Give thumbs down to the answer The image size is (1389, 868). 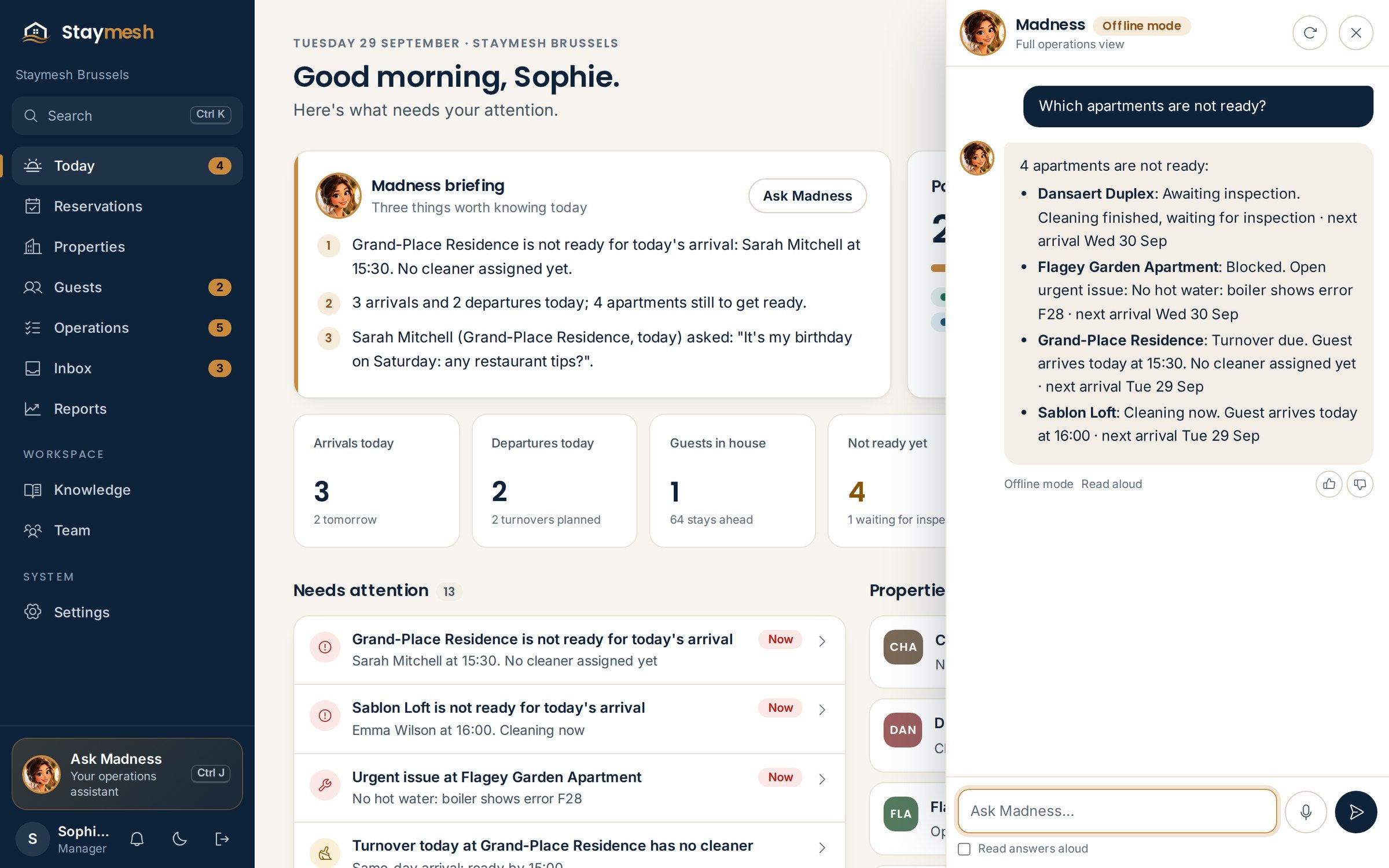1360,484
